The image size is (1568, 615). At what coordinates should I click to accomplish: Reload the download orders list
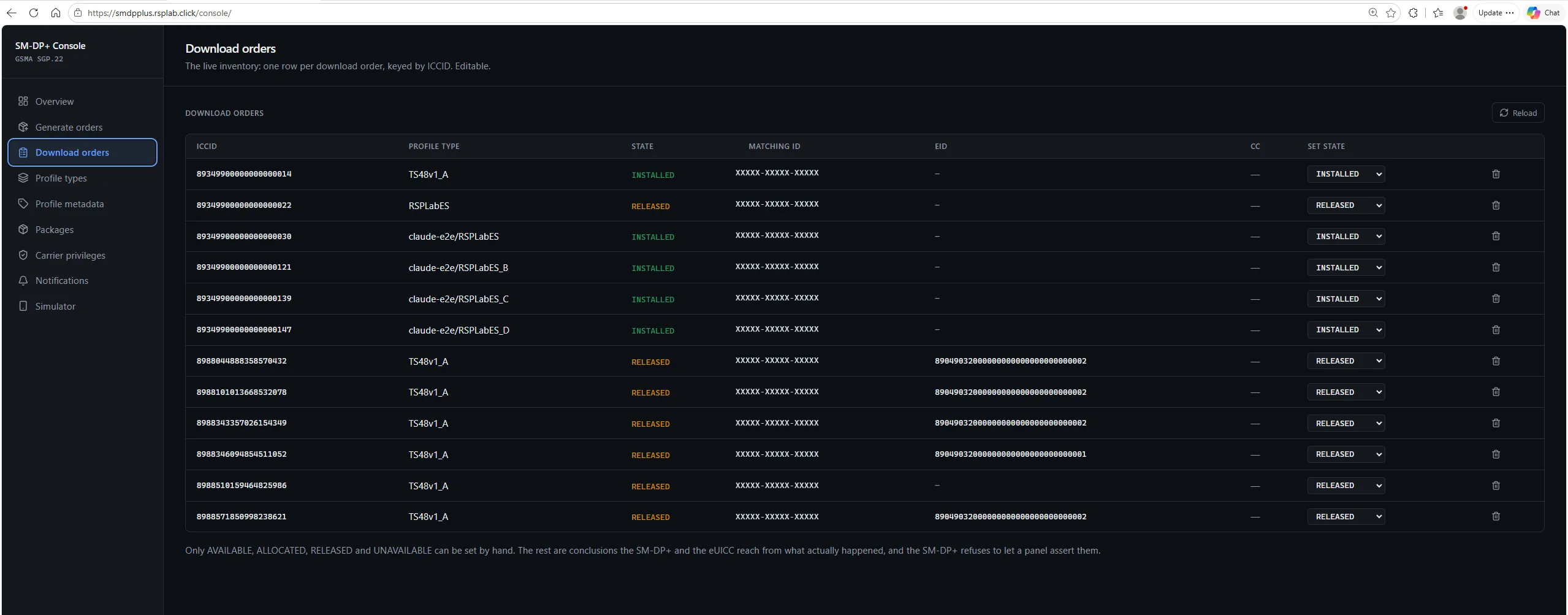1518,113
